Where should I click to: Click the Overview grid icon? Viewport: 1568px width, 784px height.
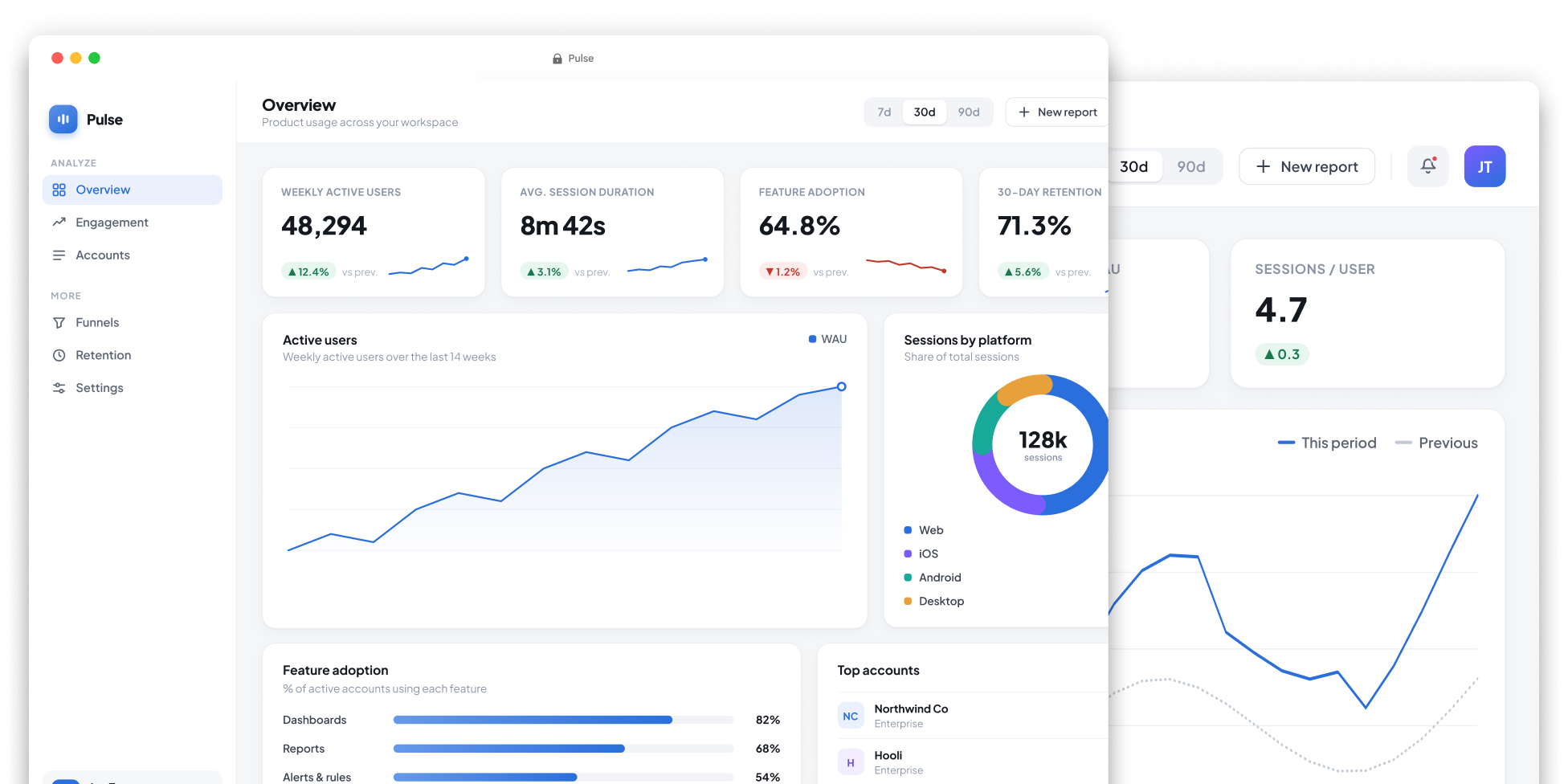[59, 190]
